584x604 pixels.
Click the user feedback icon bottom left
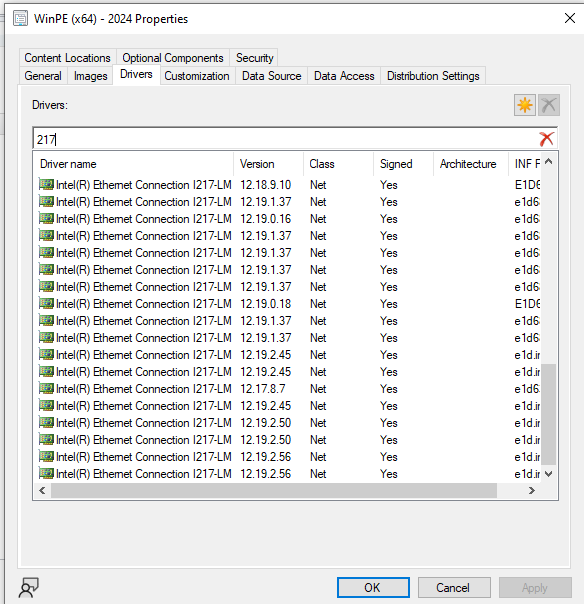tap(29, 587)
